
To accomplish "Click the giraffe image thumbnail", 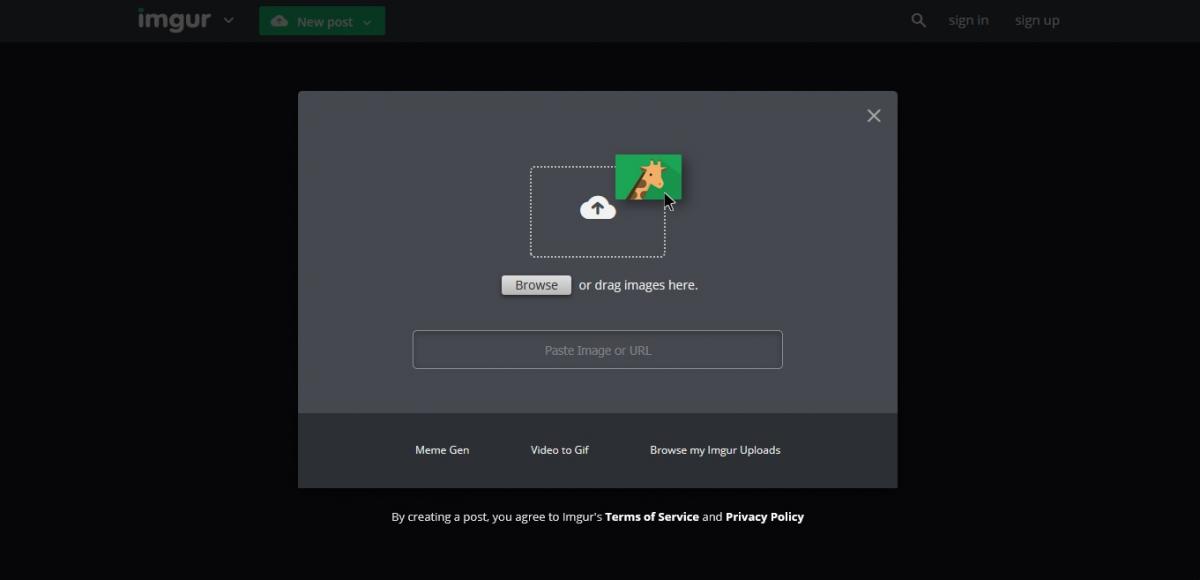I will tap(648, 177).
